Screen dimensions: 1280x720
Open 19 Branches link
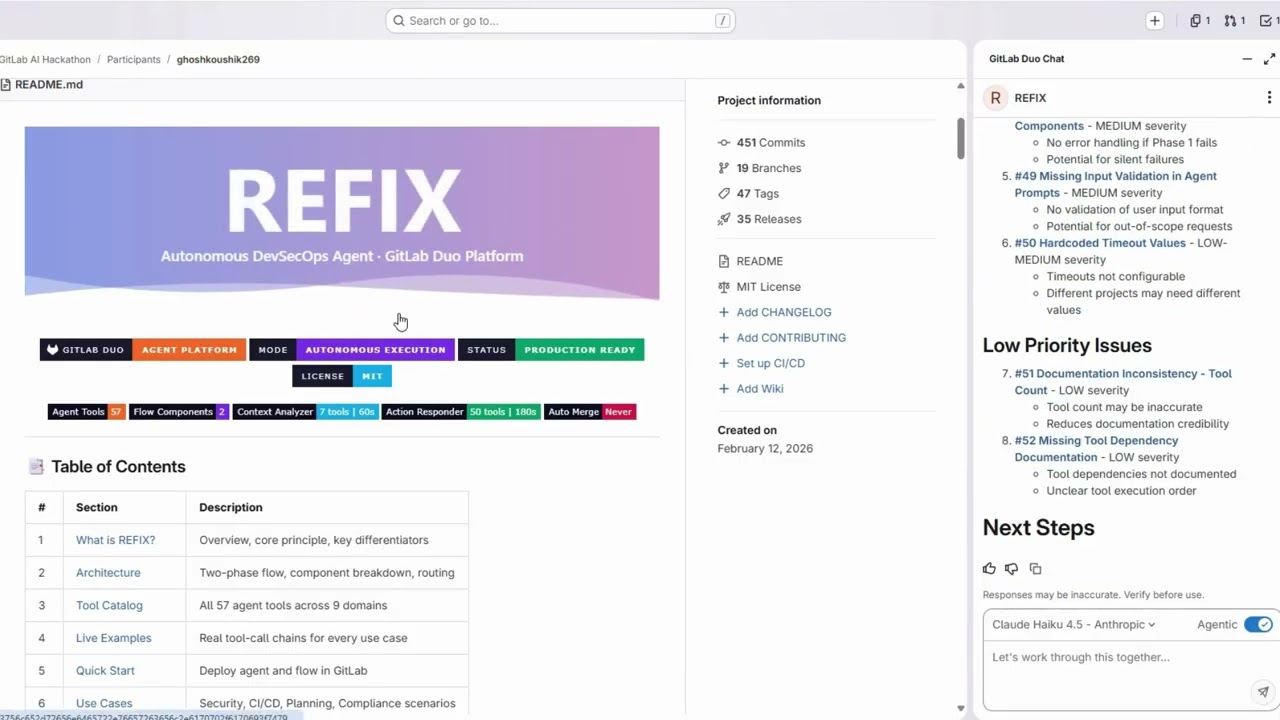click(768, 168)
